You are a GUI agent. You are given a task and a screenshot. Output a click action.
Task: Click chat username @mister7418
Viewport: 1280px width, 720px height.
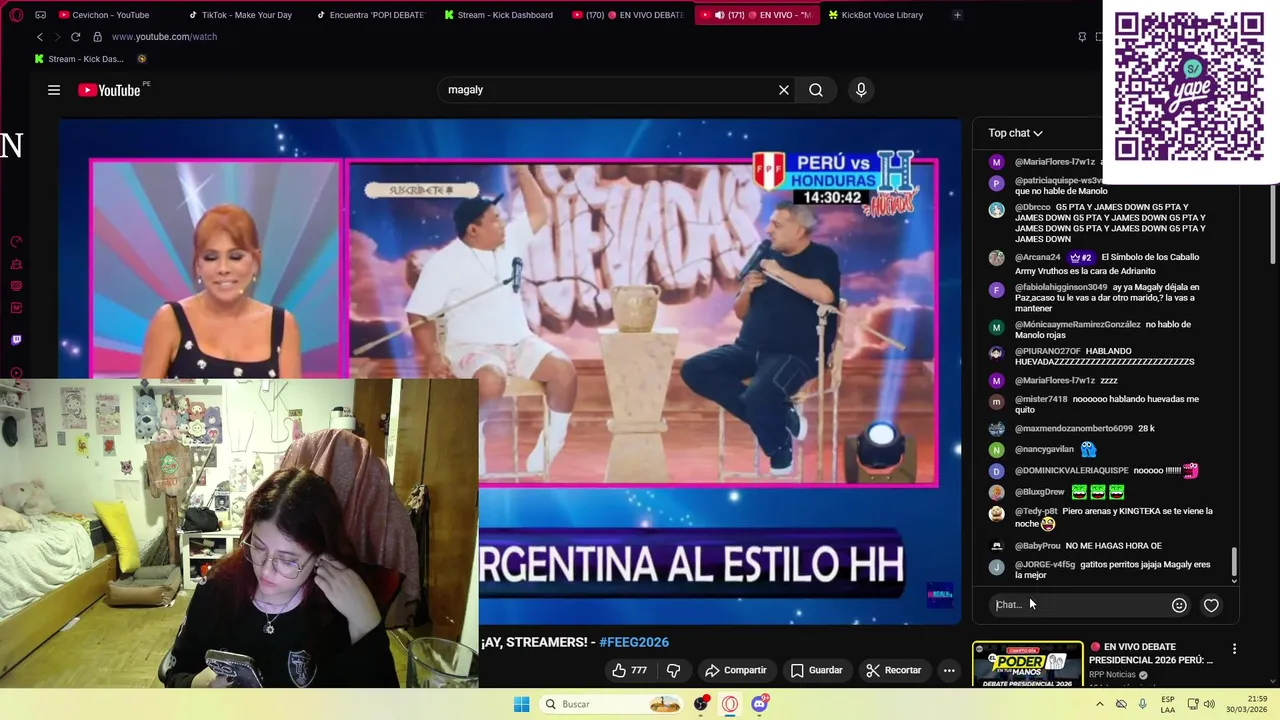point(1041,399)
